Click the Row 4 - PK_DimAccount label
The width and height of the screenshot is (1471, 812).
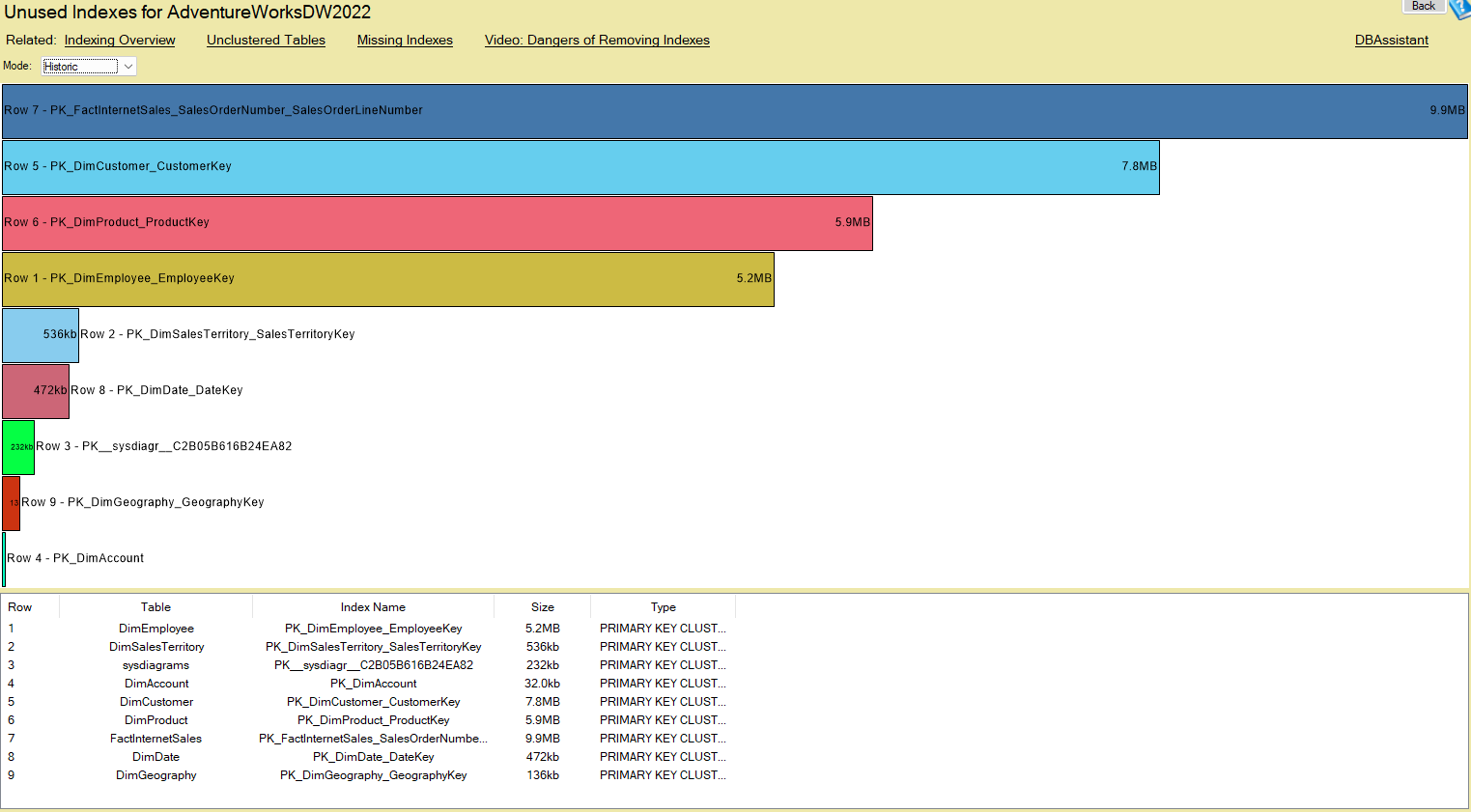click(75, 558)
